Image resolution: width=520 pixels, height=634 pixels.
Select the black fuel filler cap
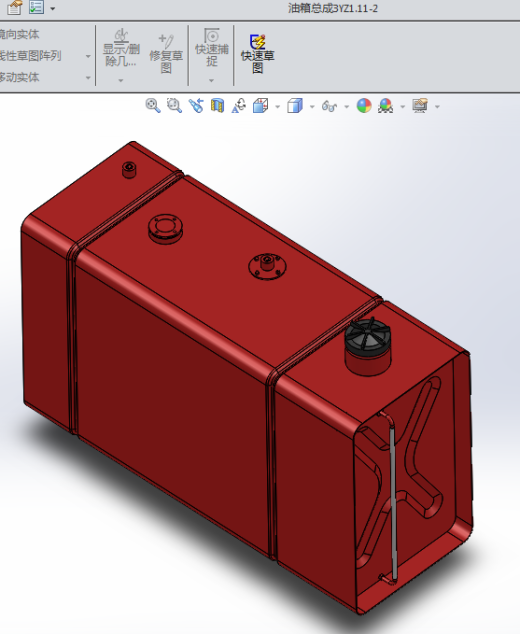coord(368,337)
